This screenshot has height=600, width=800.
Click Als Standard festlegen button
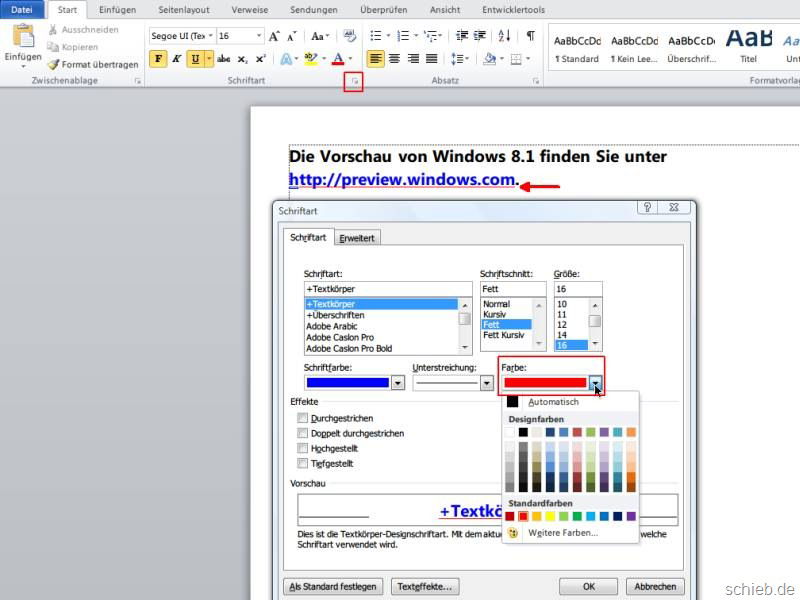tap(333, 587)
